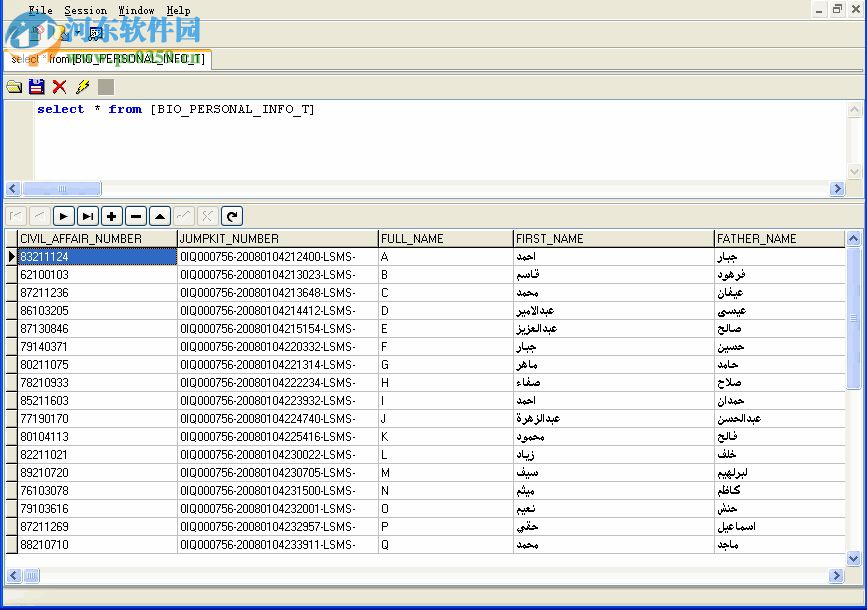Screen dimensions: 867x610
Task: Delete the record with minus button
Action: pyautogui.click(x=135, y=216)
